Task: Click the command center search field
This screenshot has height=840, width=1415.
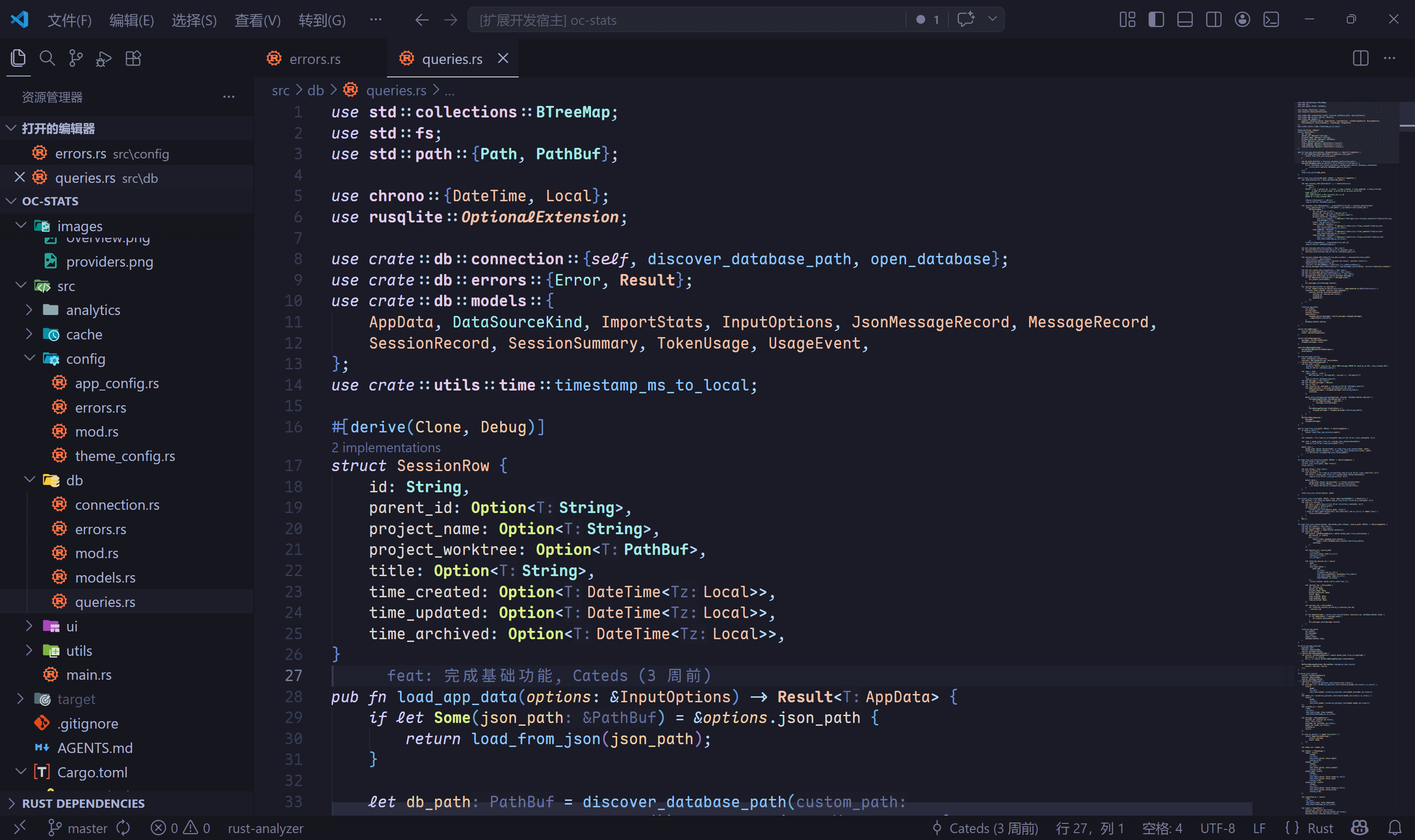Action: click(x=687, y=20)
